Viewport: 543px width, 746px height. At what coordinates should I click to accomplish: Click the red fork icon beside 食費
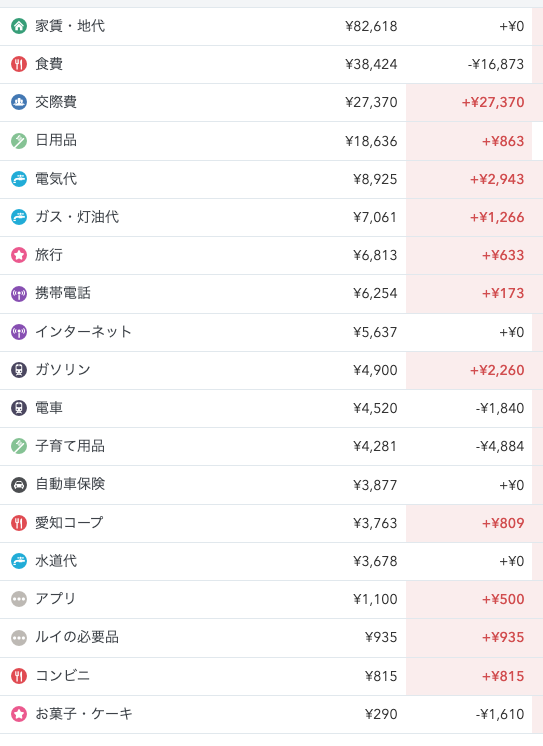click(19, 64)
